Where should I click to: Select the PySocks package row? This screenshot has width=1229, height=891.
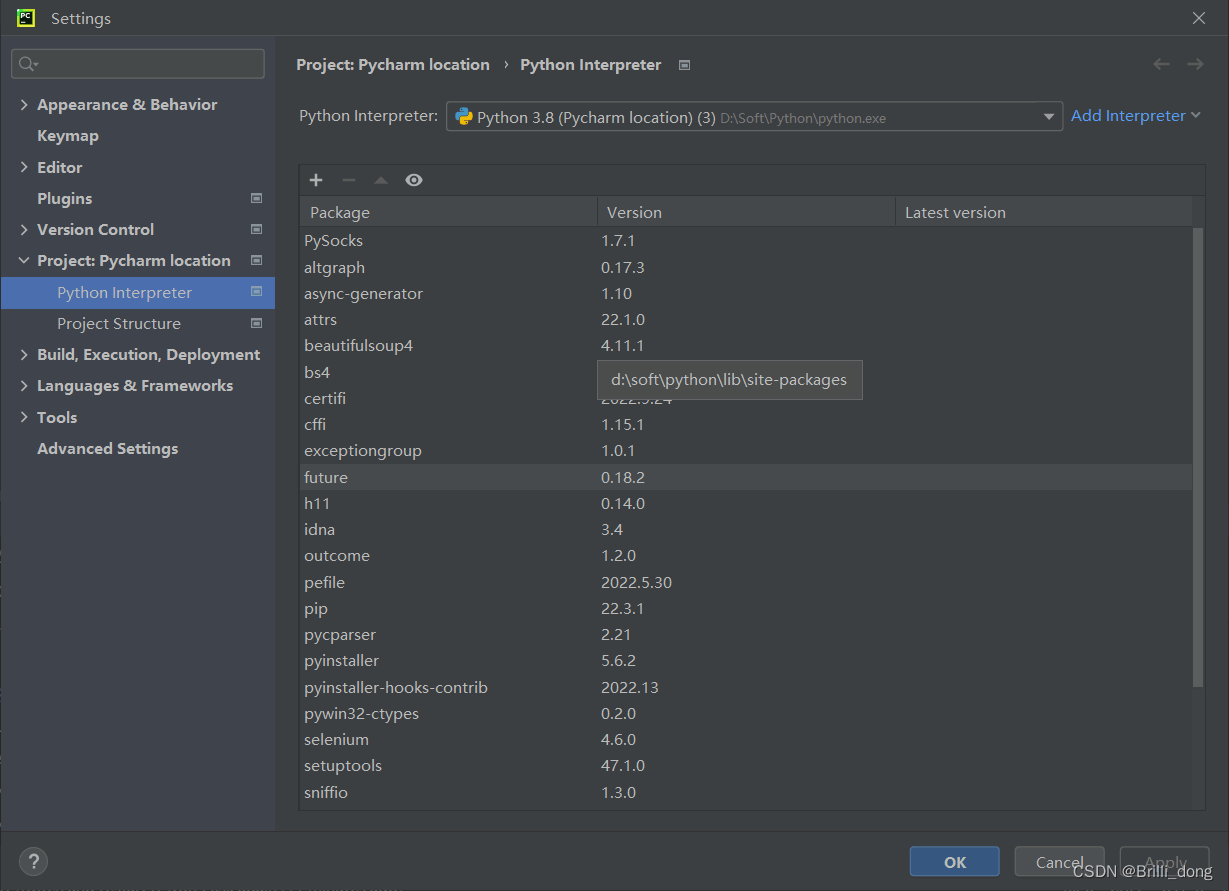click(x=746, y=241)
